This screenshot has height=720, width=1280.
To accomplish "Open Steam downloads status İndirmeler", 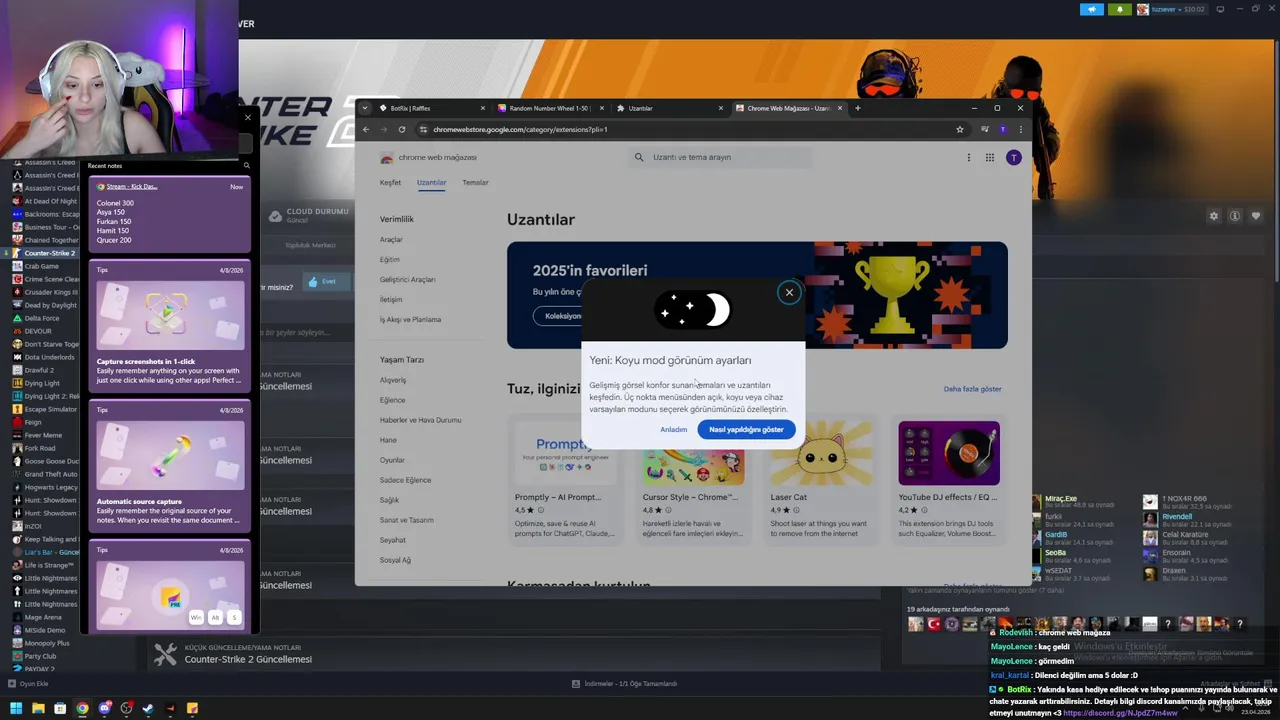I will 624,684.
